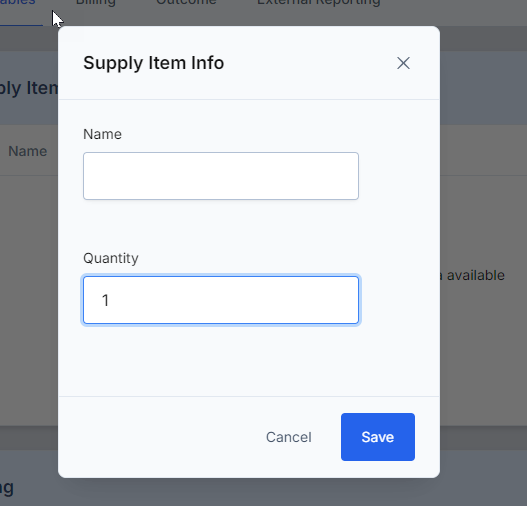The image size is (527, 506).
Task: Select the active underlined tab ending in "ables"
Action: [17, 3]
